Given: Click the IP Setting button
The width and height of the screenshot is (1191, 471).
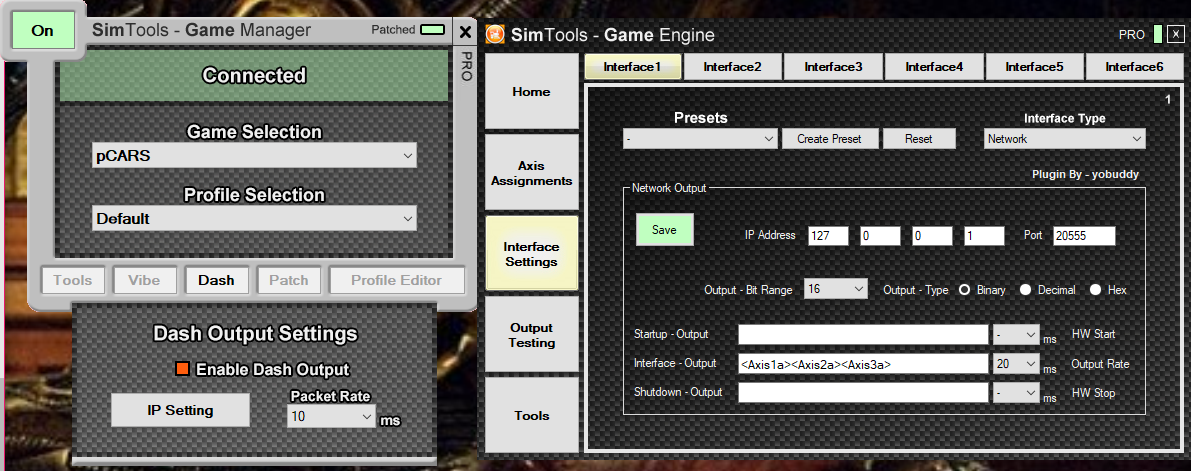Looking at the screenshot, I should pyautogui.click(x=180, y=410).
